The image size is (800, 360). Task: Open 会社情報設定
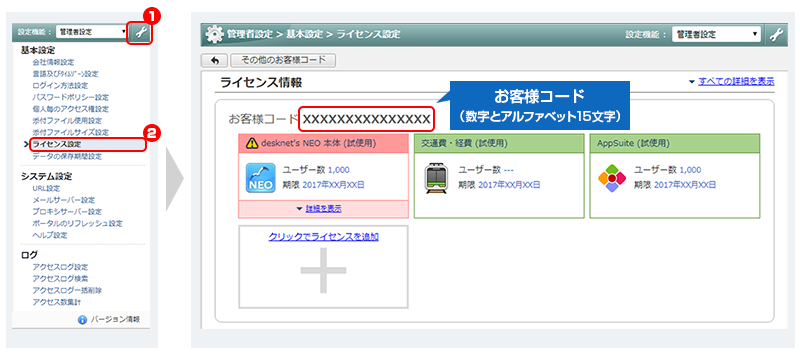coord(53,62)
